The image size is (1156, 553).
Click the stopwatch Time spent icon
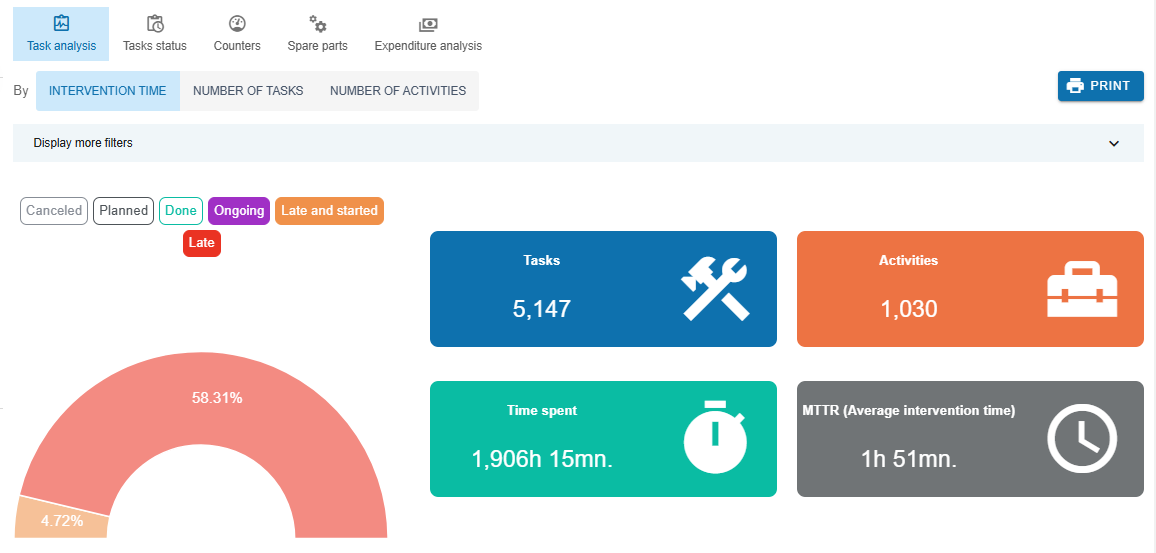pyautogui.click(x=715, y=437)
